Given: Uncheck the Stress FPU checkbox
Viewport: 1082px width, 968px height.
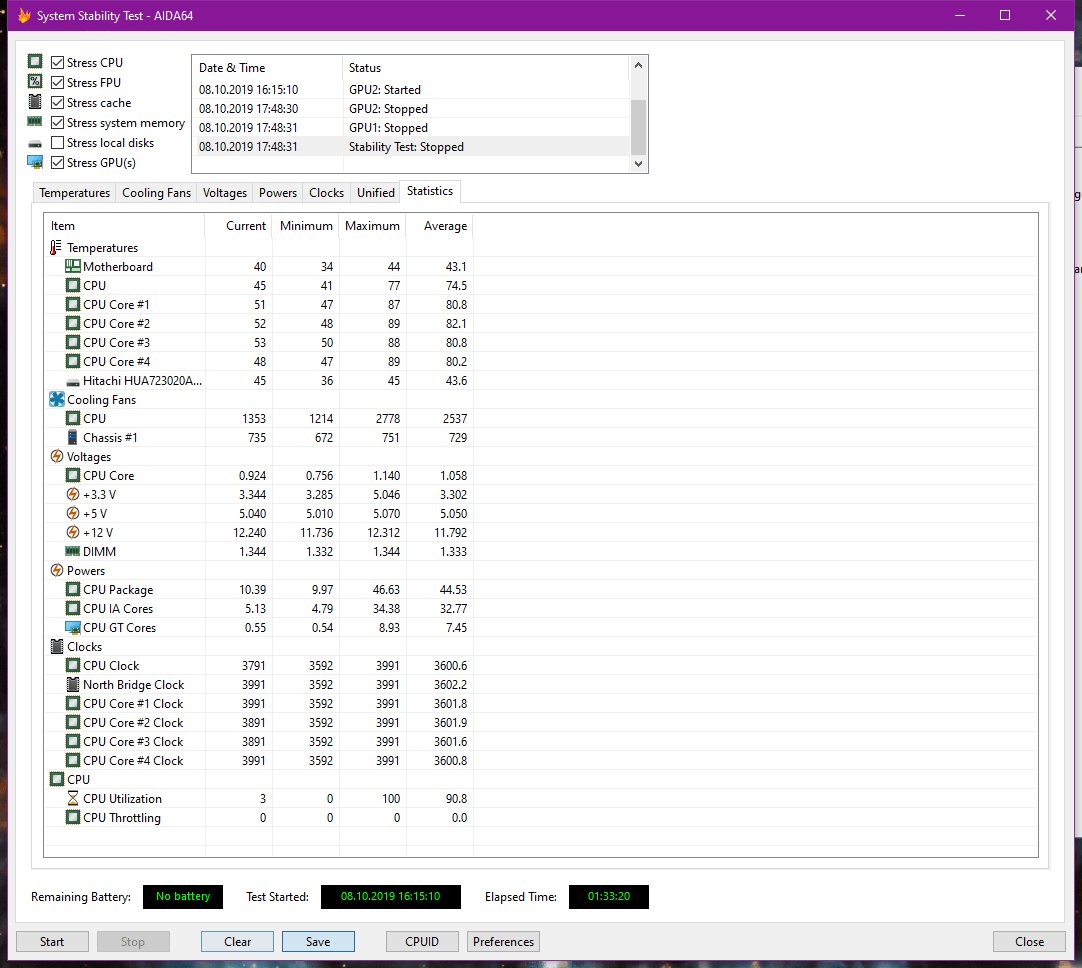Looking at the screenshot, I should point(57,83).
